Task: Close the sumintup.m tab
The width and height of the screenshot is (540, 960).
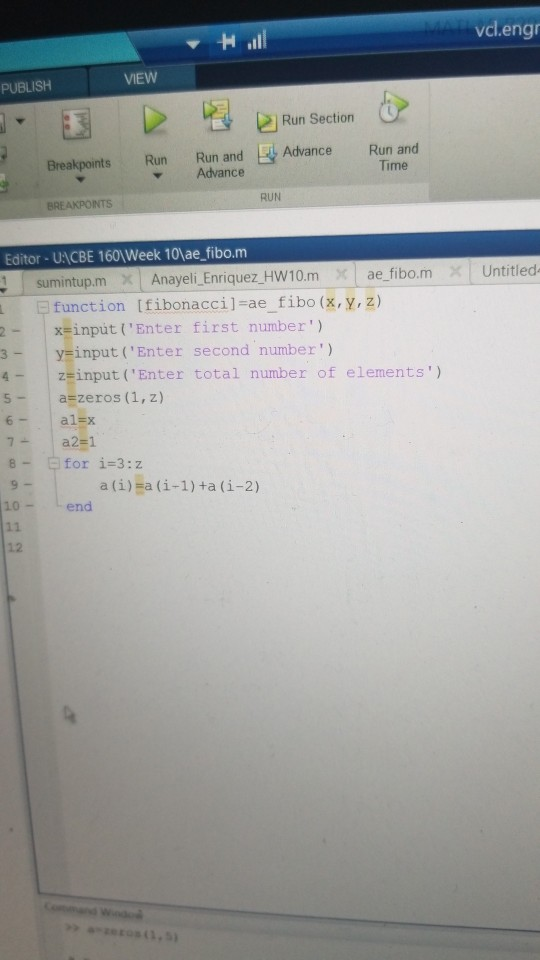Action: [127, 281]
